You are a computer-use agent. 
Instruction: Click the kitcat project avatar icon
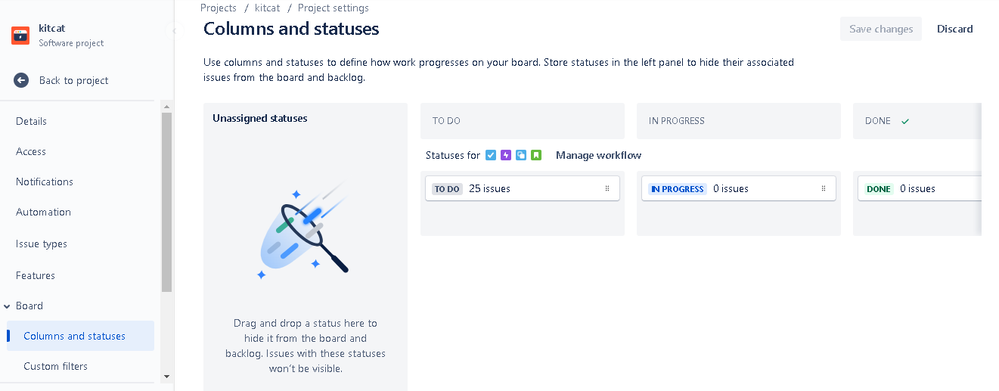coord(20,36)
